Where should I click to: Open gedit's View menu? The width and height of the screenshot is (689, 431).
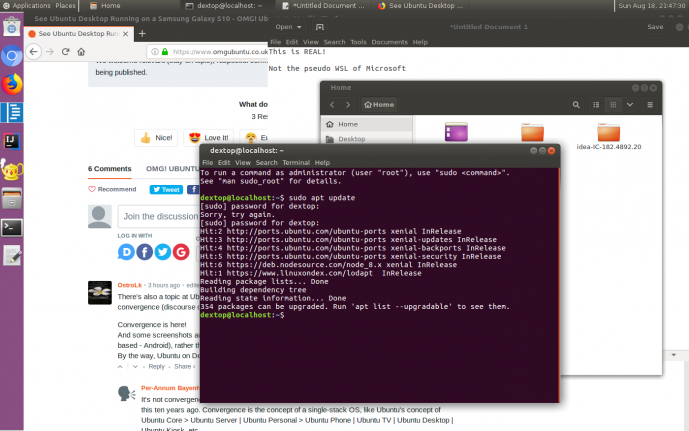pyautogui.click(x=311, y=42)
